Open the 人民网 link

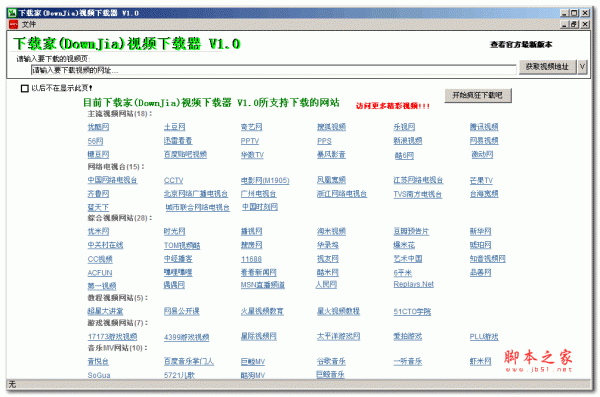(x=326, y=285)
